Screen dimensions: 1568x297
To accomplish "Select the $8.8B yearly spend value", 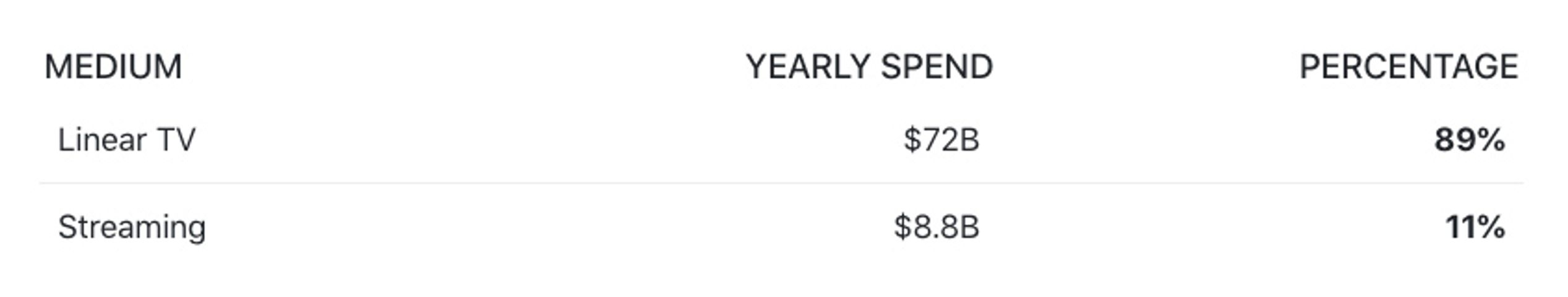I will 936,227.
